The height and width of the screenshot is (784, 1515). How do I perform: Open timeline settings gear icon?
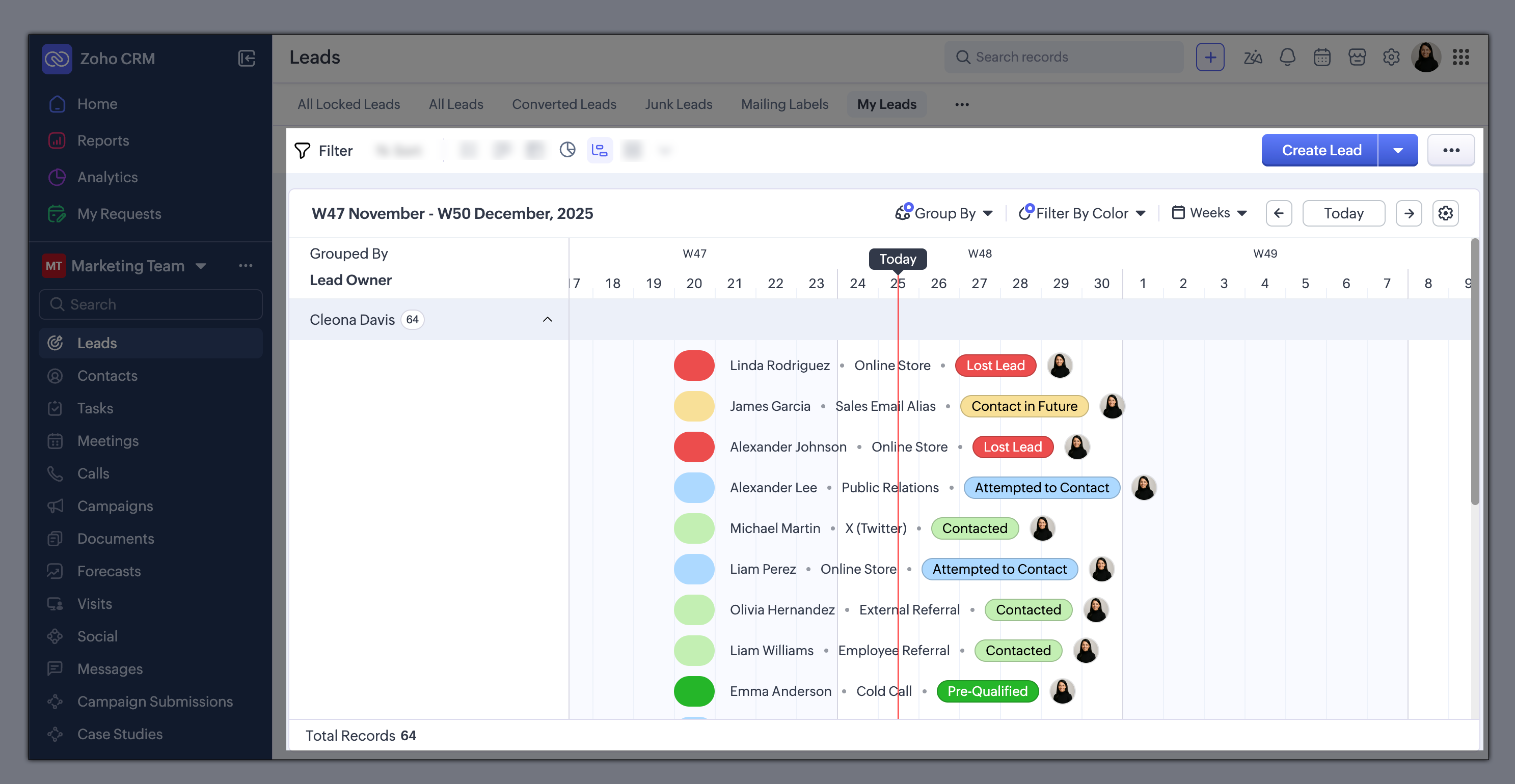1445,213
